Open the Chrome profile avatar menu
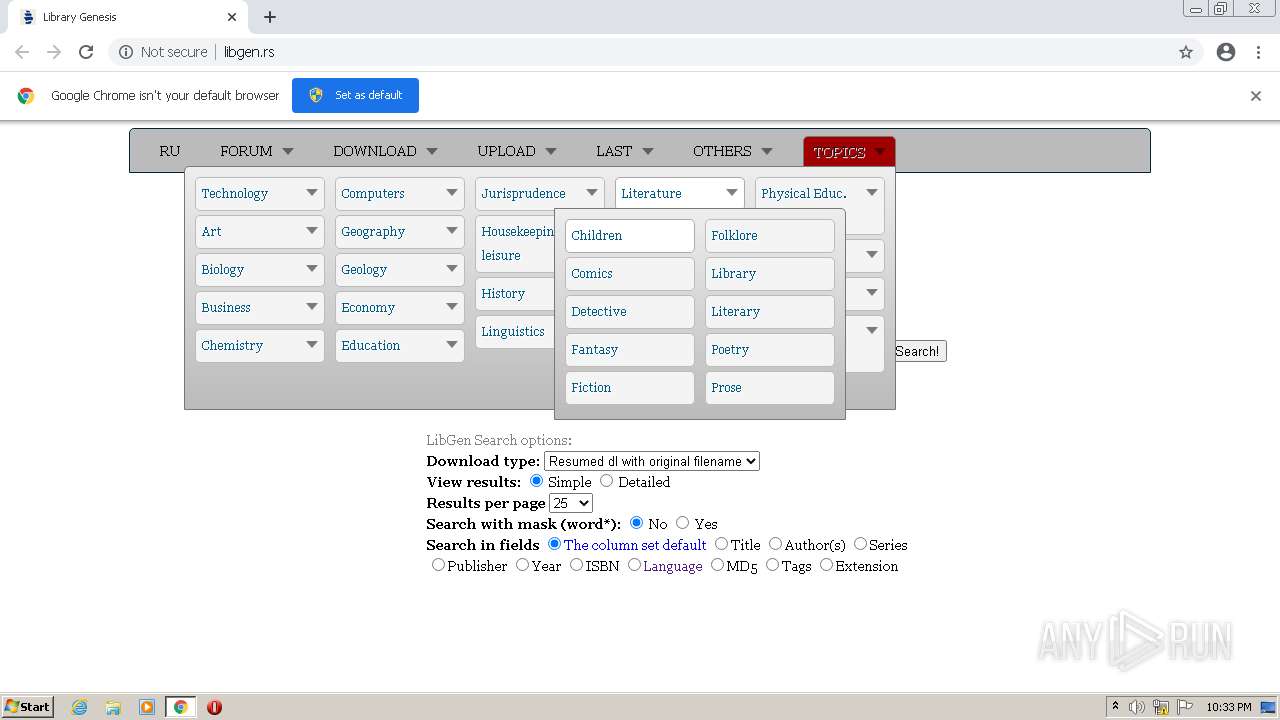The width and height of the screenshot is (1280, 720). click(1226, 52)
